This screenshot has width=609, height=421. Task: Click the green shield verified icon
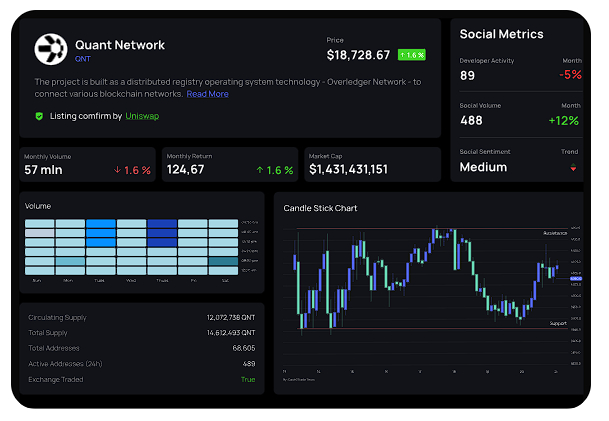click(x=39, y=116)
